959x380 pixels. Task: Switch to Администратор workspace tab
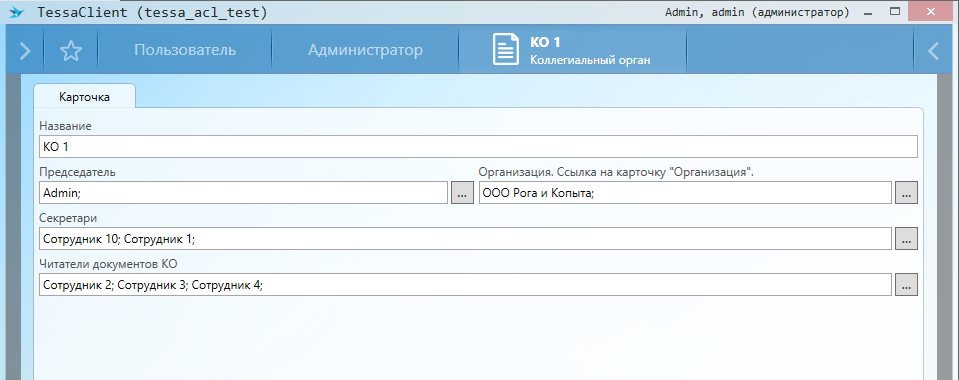coord(365,50)
